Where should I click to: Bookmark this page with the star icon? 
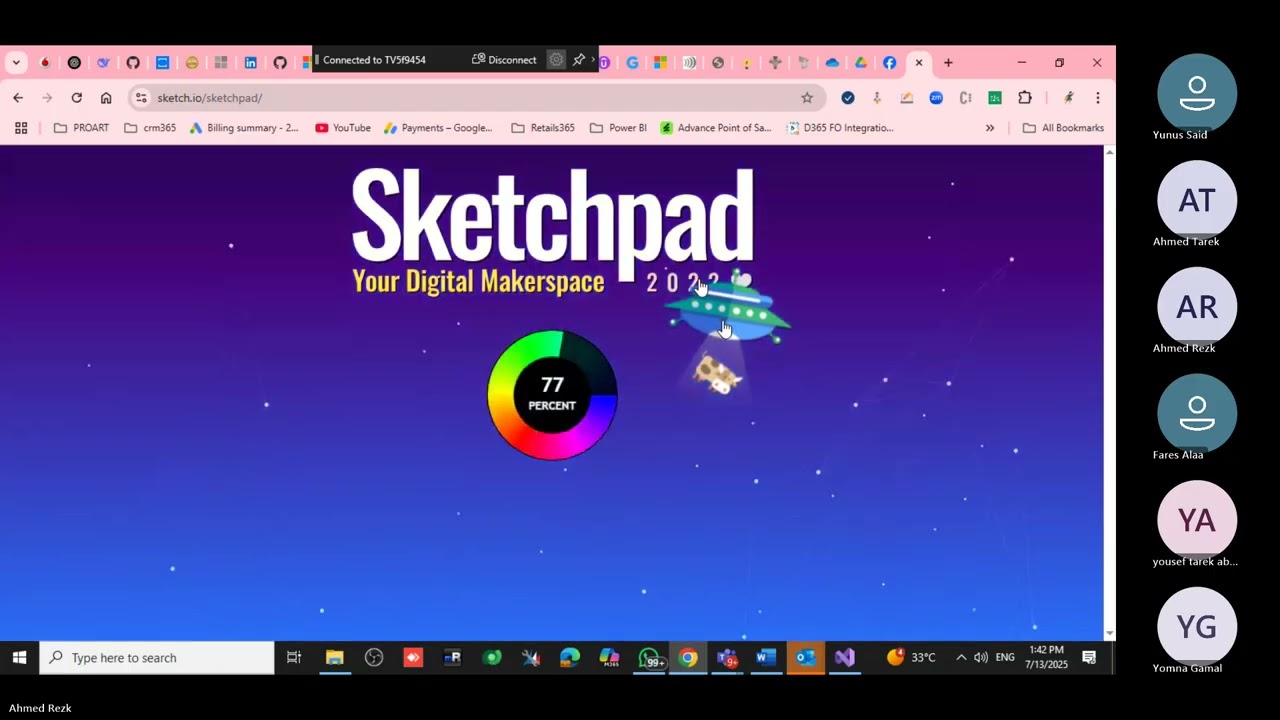click(807, 98)
